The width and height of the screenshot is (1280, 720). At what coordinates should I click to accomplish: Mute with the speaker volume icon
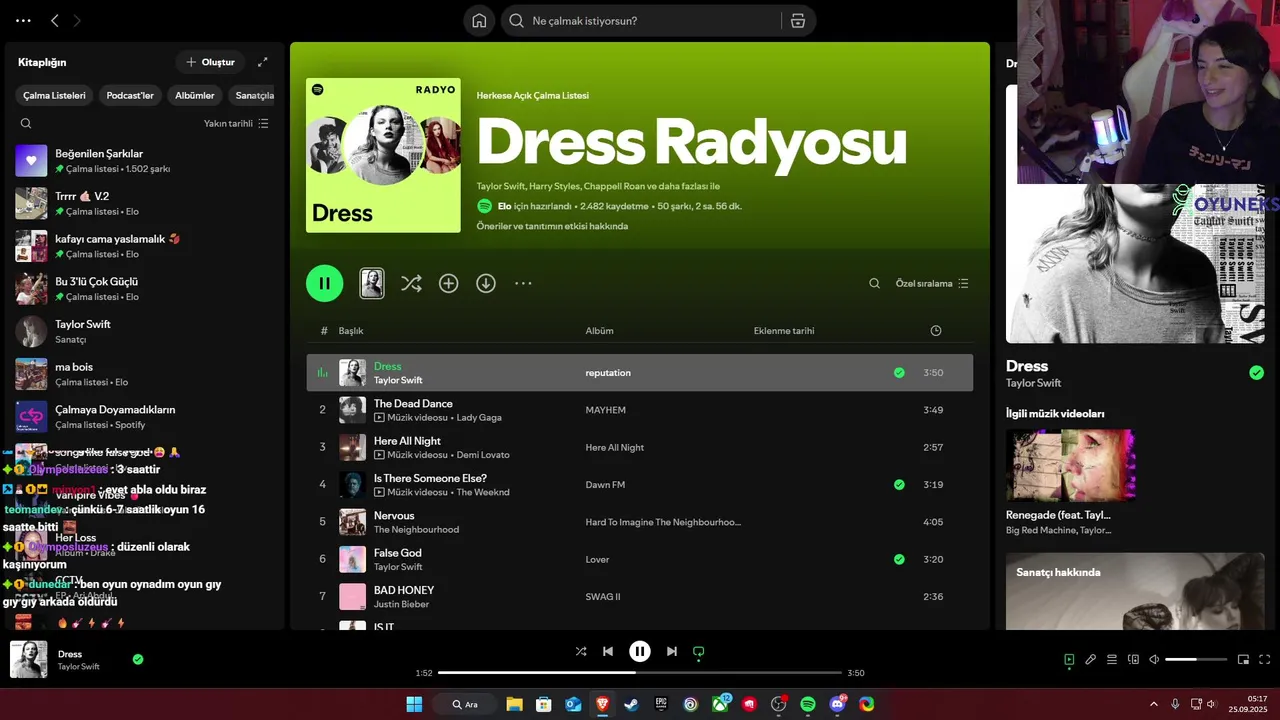coord(1154,660)
